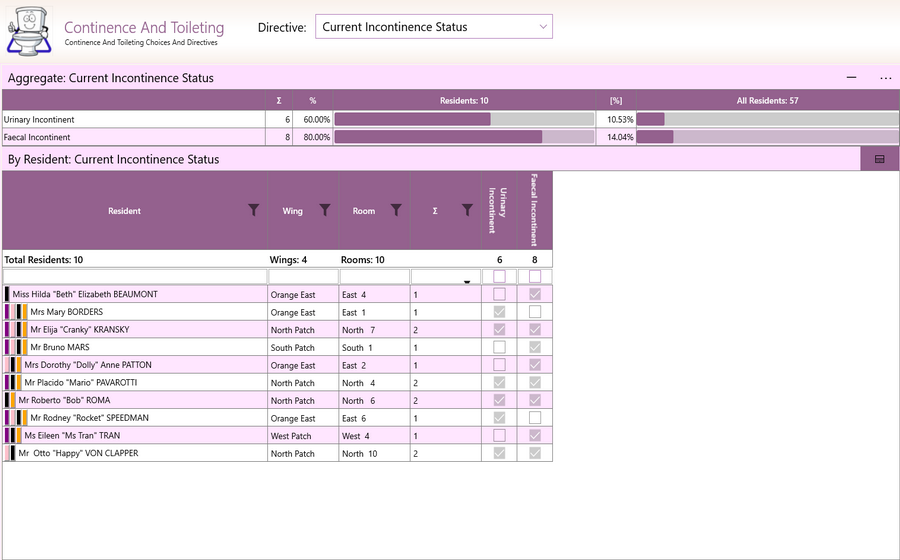This screenshot has height=560, width=900.
Task: Toggle Faecal Incontinent for Mary Borders
Action: (535, 312)
